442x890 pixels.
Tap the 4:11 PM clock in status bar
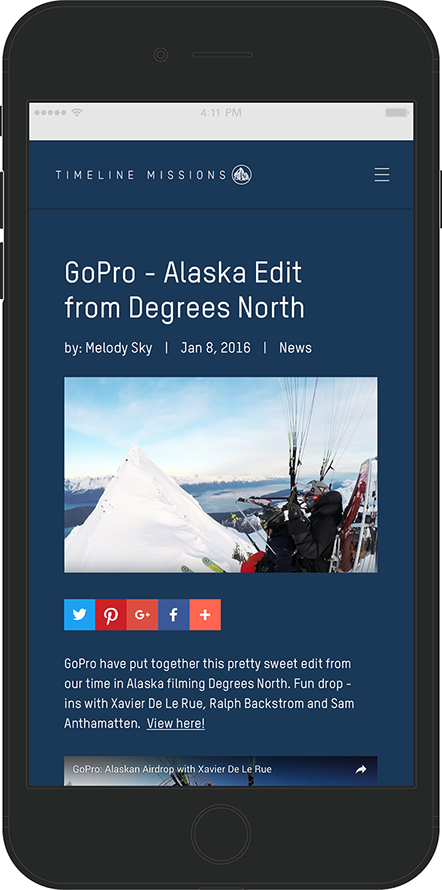221,113
